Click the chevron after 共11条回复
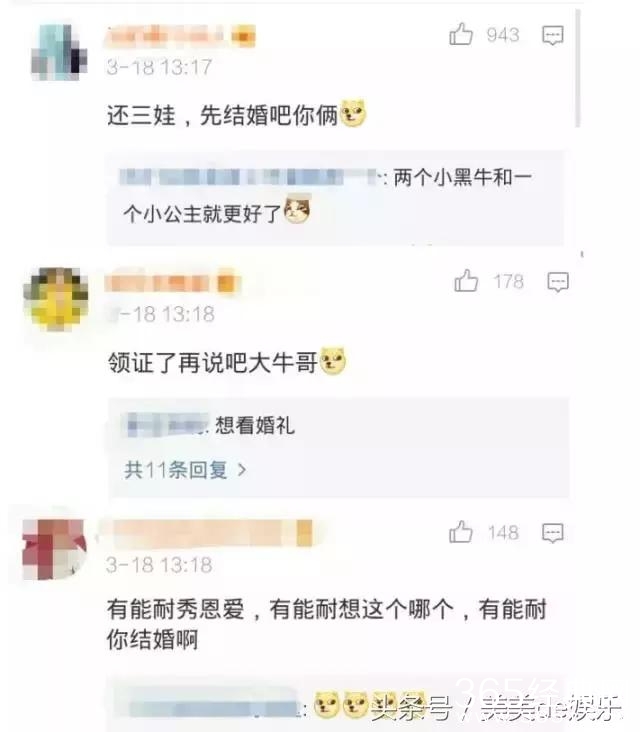This screenshot has height=732, width=640. click(241, 470)
